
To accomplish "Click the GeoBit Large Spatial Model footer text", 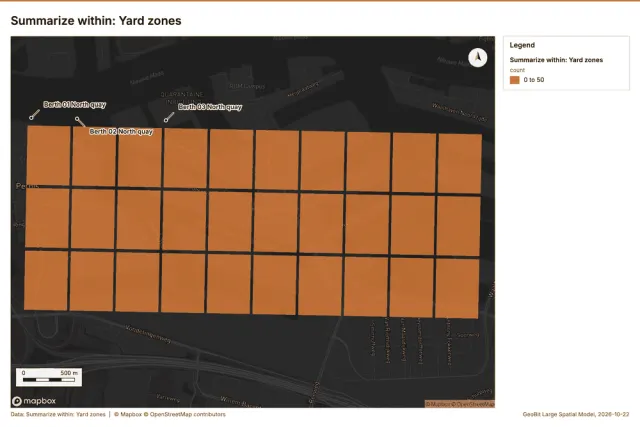I will [x=576, y=414].
